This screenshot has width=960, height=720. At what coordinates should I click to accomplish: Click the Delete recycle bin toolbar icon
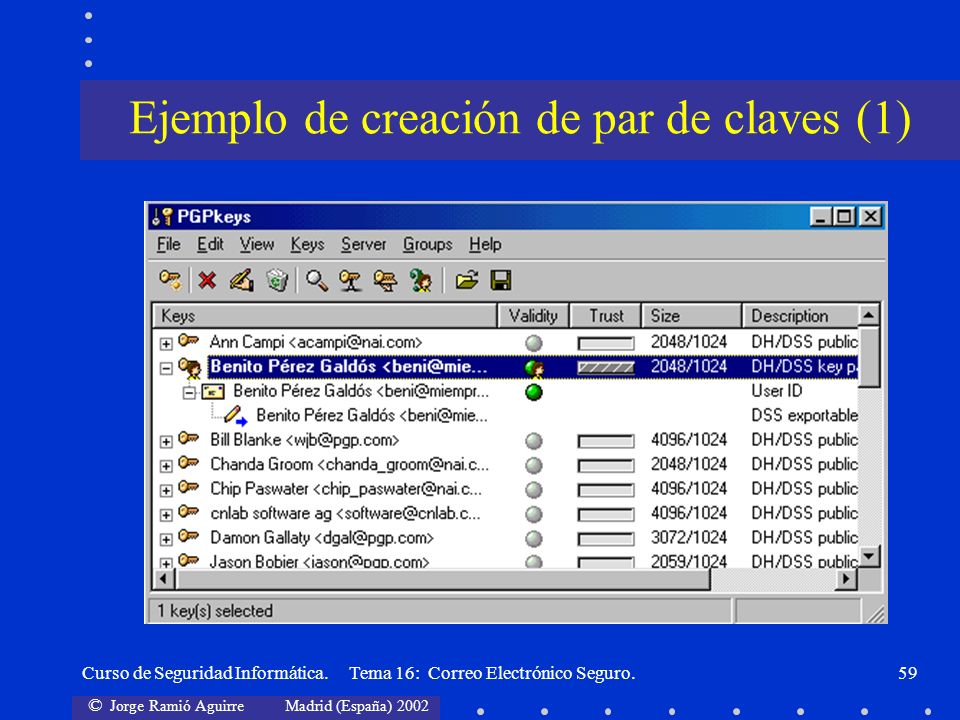(x=277, y=280)
